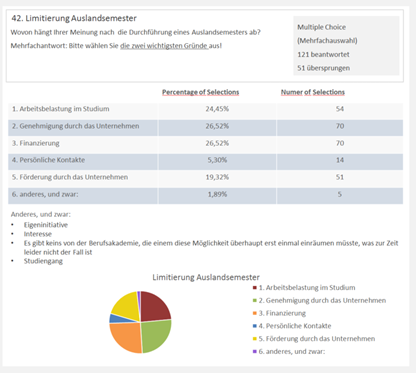Select the orange Finanzierung pie slice
The height and width of the screenshot is (373, 416).
(x=126, y=337)
